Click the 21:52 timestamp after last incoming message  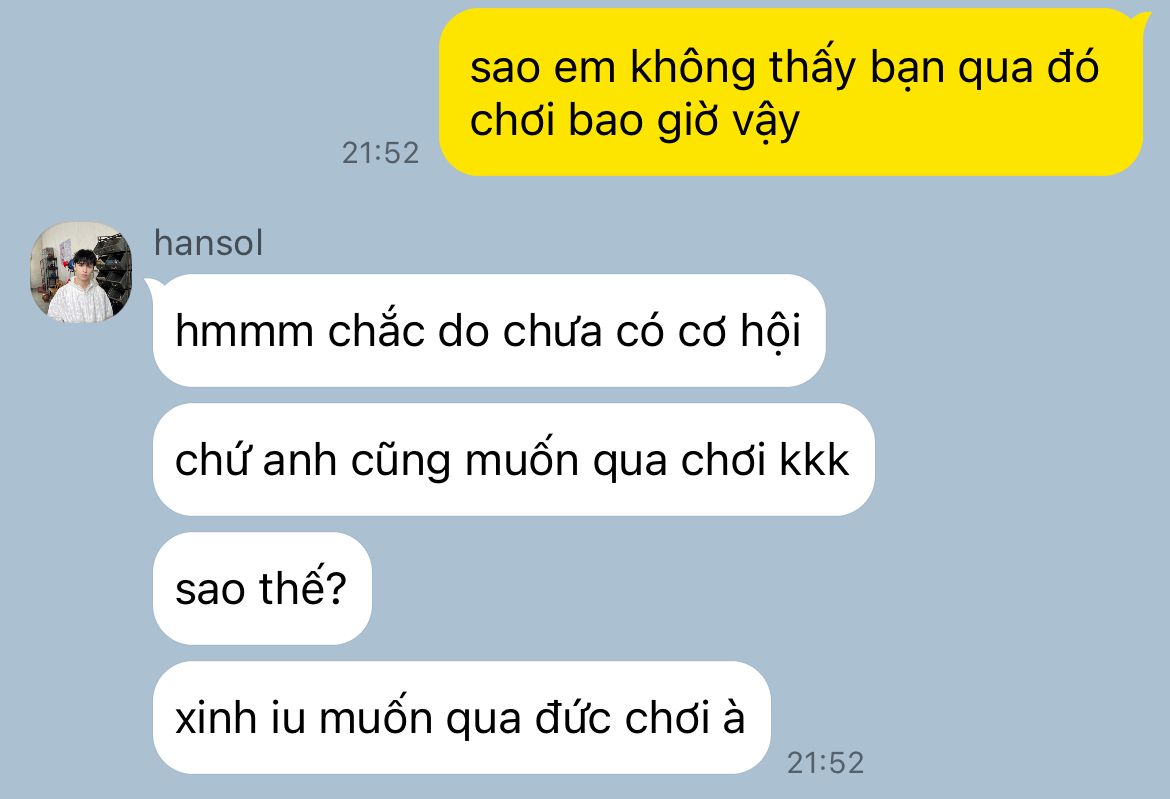click(x=825, y=762)
